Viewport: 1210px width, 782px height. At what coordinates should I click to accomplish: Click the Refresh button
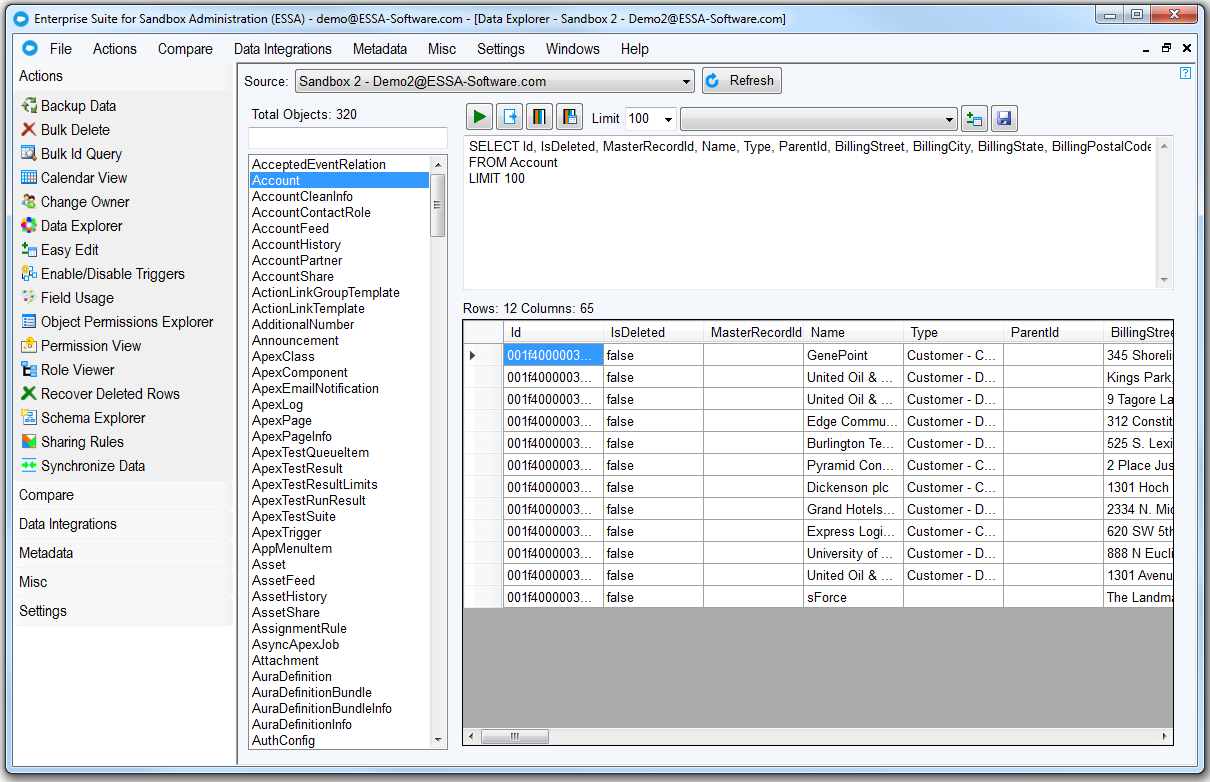click(742, 81)
